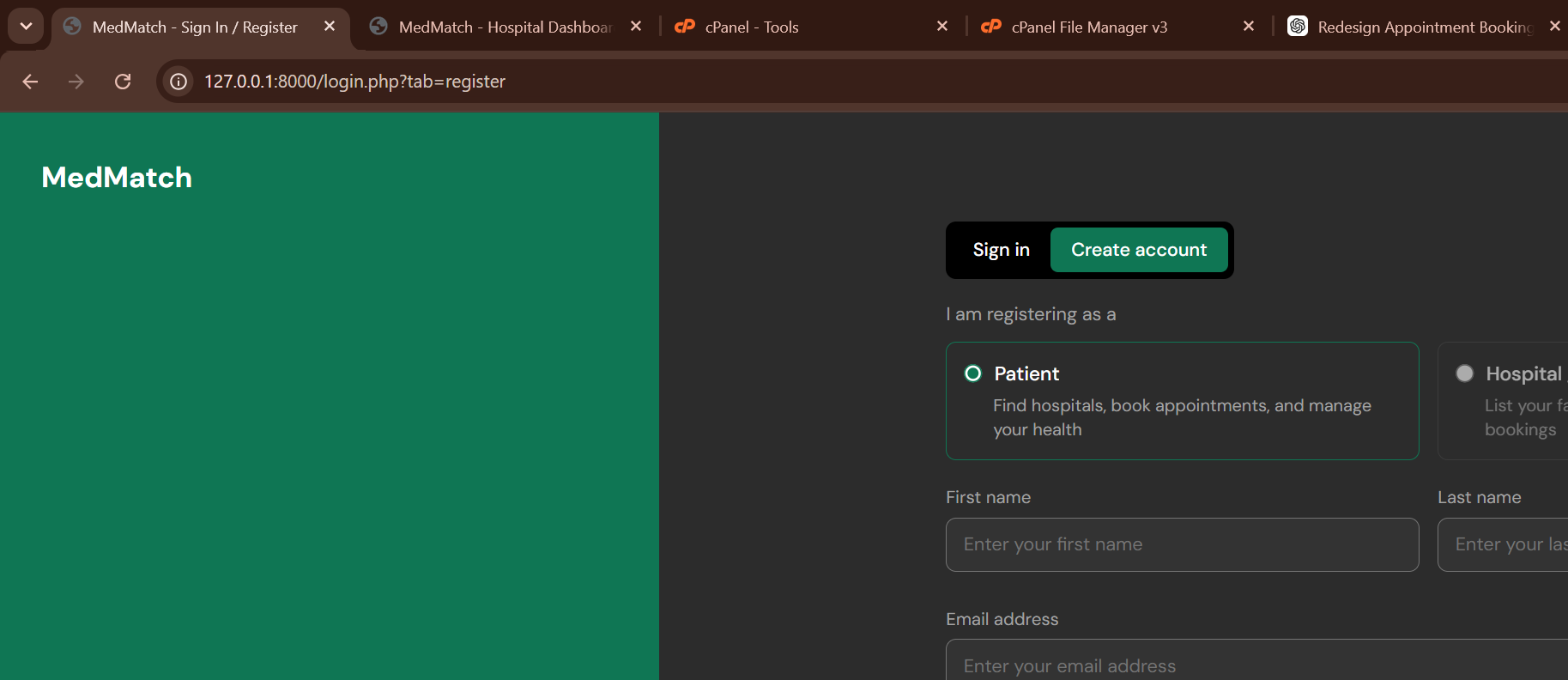Click the Patient card description text
The image size is (1568, 680).
[1182, 417]
